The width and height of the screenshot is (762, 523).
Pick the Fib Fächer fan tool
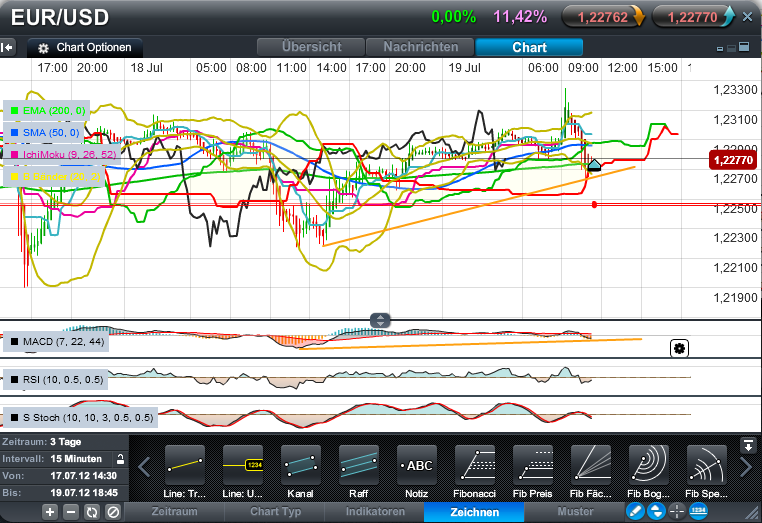590,465
